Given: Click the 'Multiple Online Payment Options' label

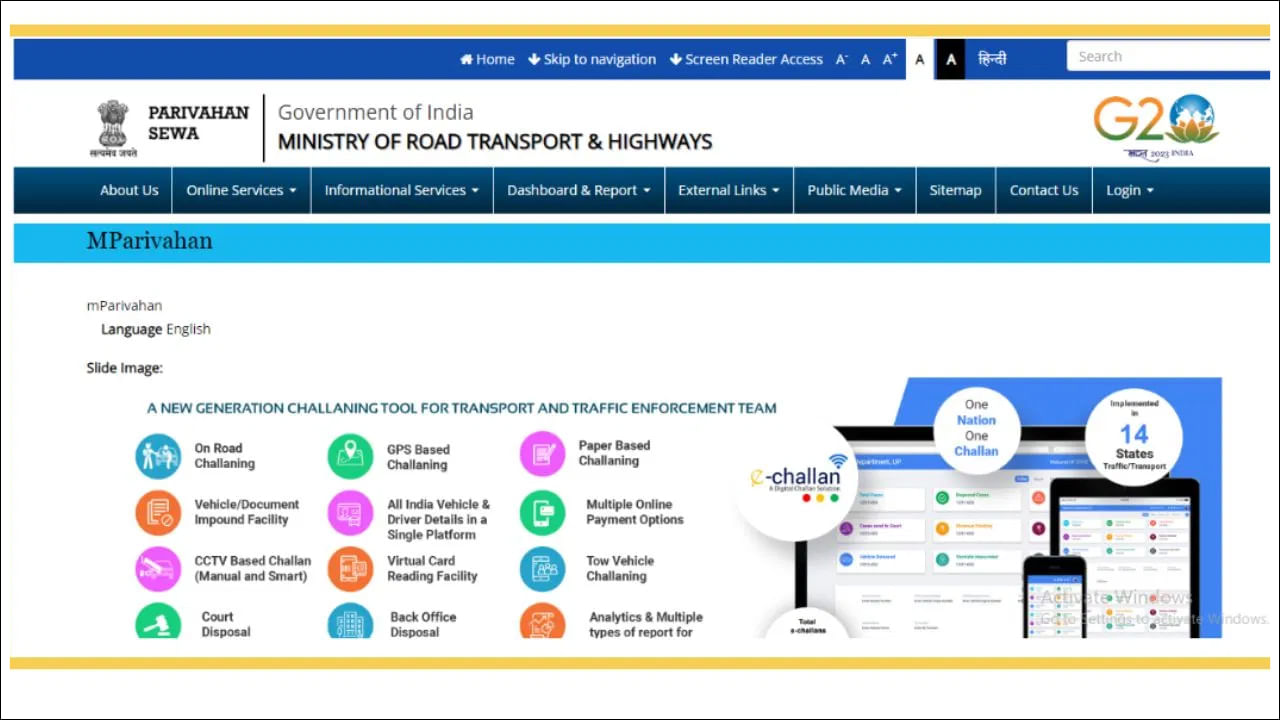Looking at the screenshot, I should pyautogui.click(x=635, y=512).
